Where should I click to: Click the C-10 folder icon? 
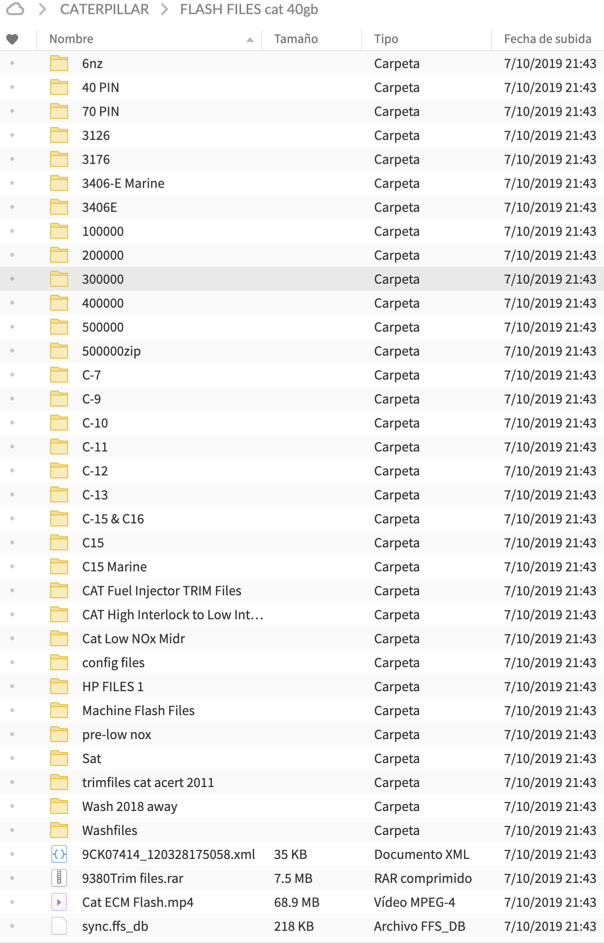pyautogui.click(x=59, y=423)
